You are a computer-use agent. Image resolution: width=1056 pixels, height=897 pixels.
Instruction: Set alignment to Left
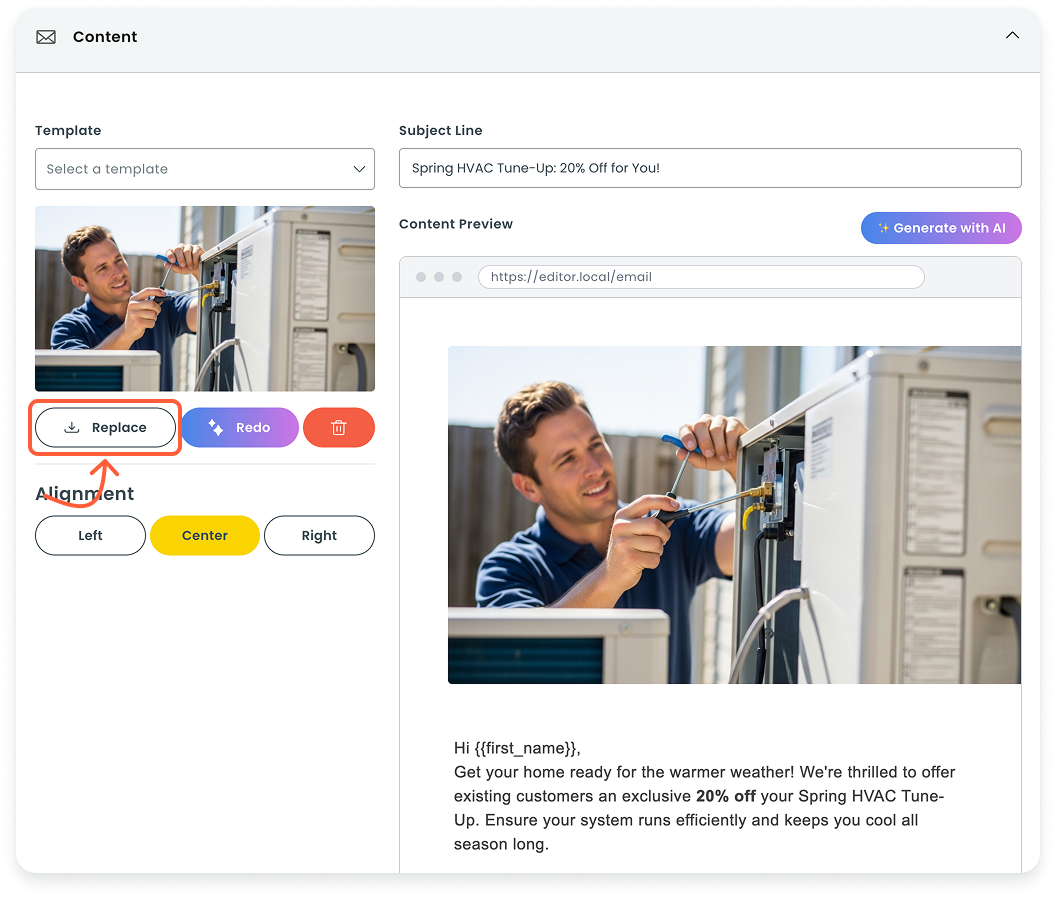coord(90,536)
